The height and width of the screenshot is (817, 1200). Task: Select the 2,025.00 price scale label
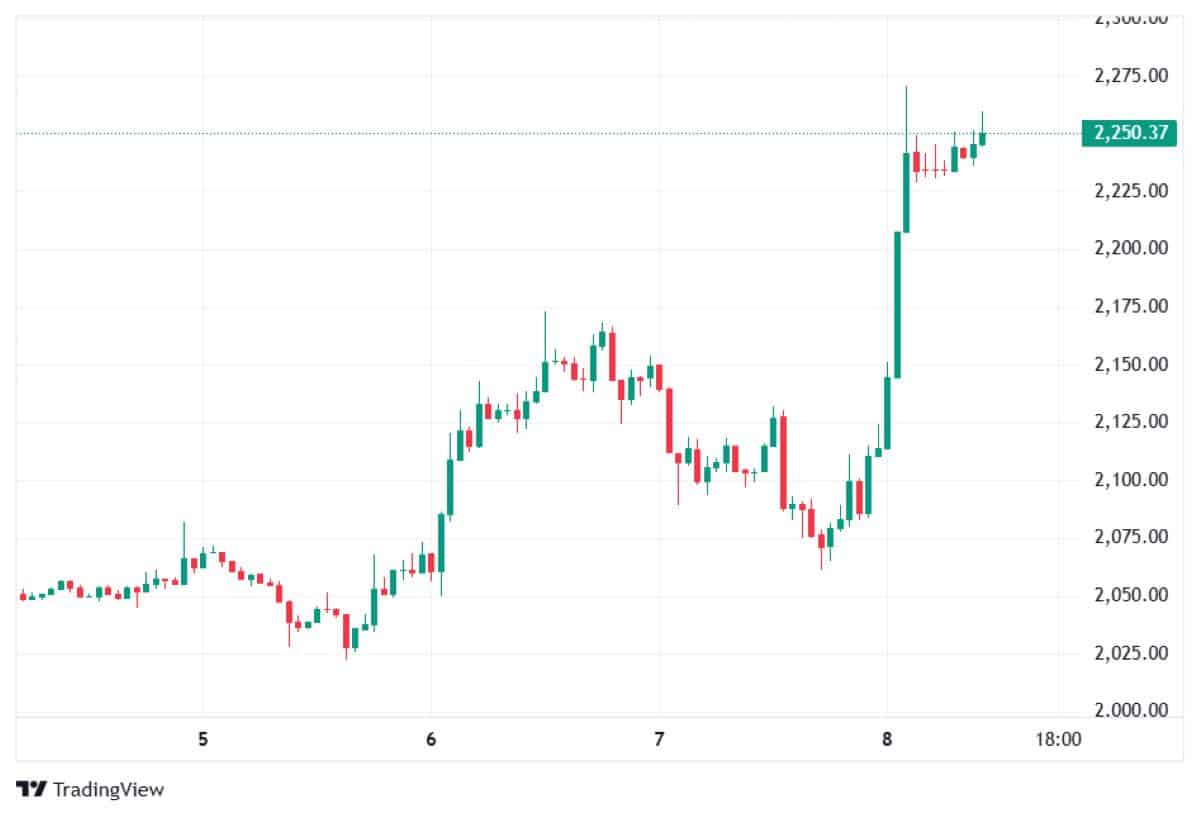click(x=1131, y=653)
